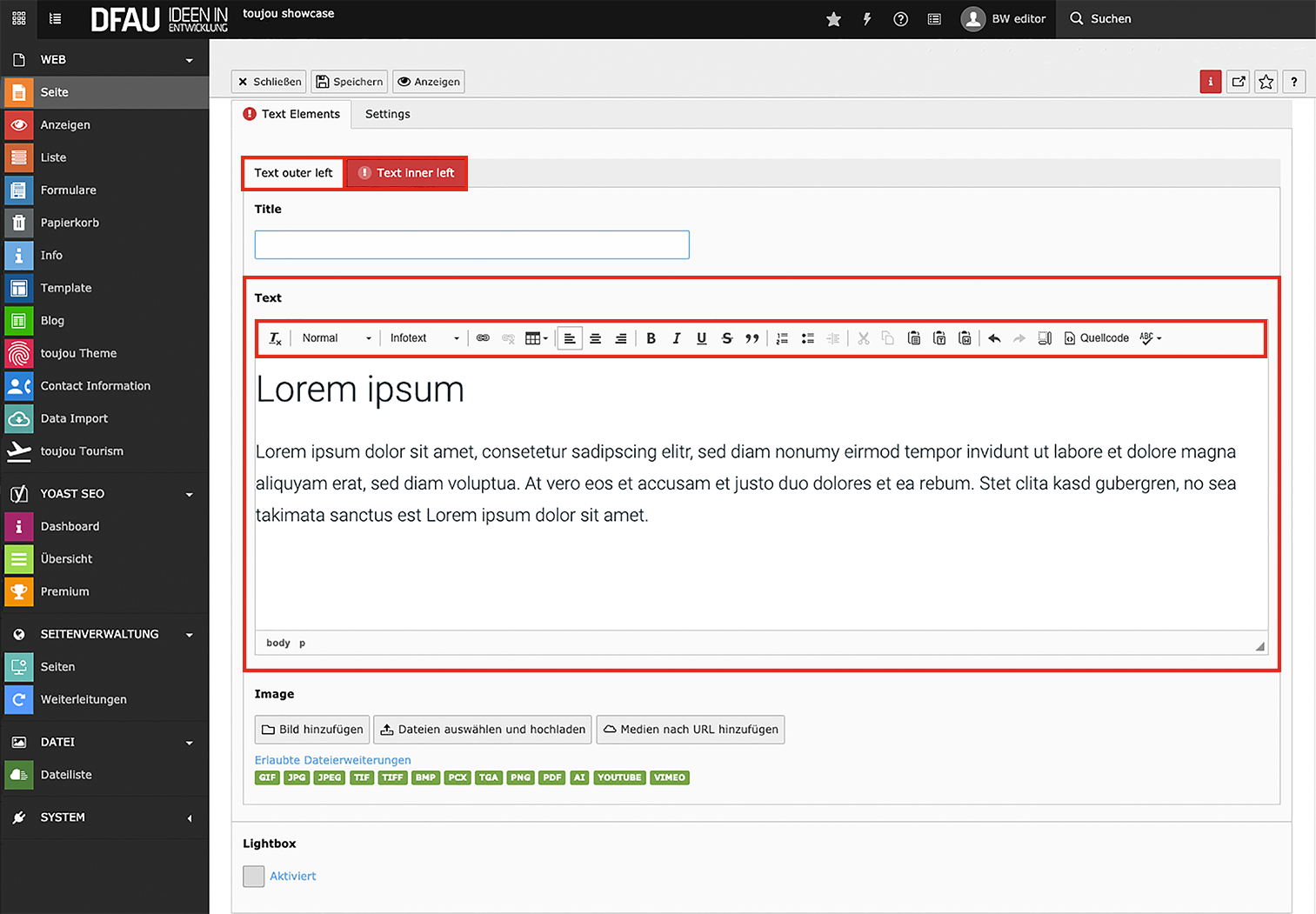Click the remove format icon
The height and width of the screenshot is (914, 1316).
click(275, 338)
